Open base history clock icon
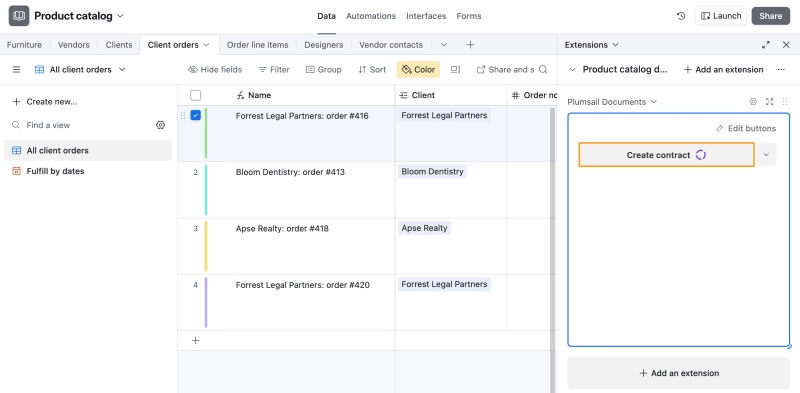This screenshot has width=800, height=393. (x=681, y=16)
